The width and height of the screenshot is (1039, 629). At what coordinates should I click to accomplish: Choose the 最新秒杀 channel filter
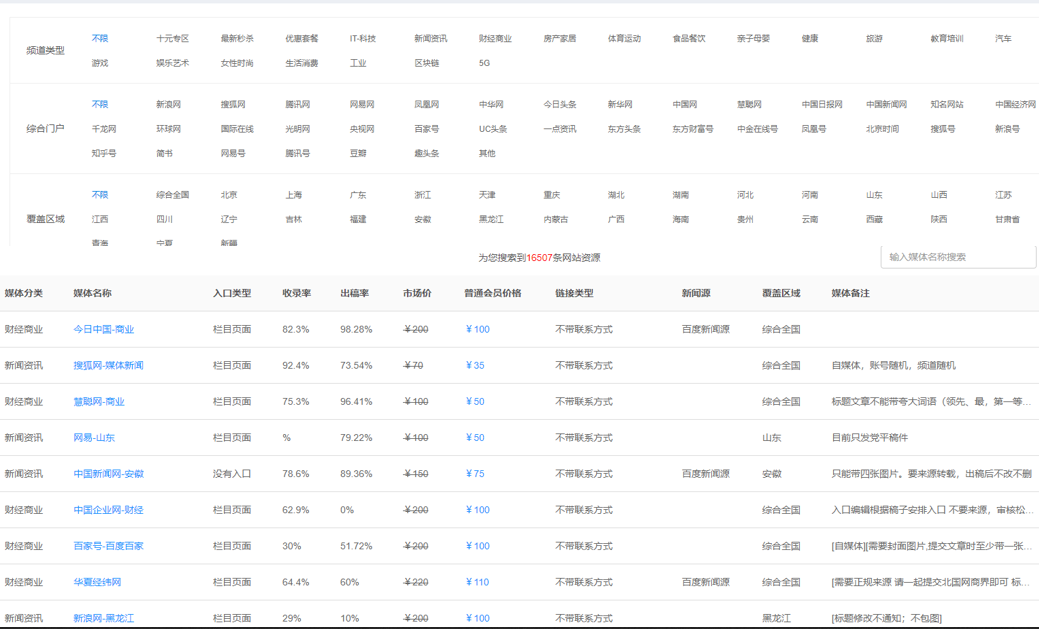237,38
